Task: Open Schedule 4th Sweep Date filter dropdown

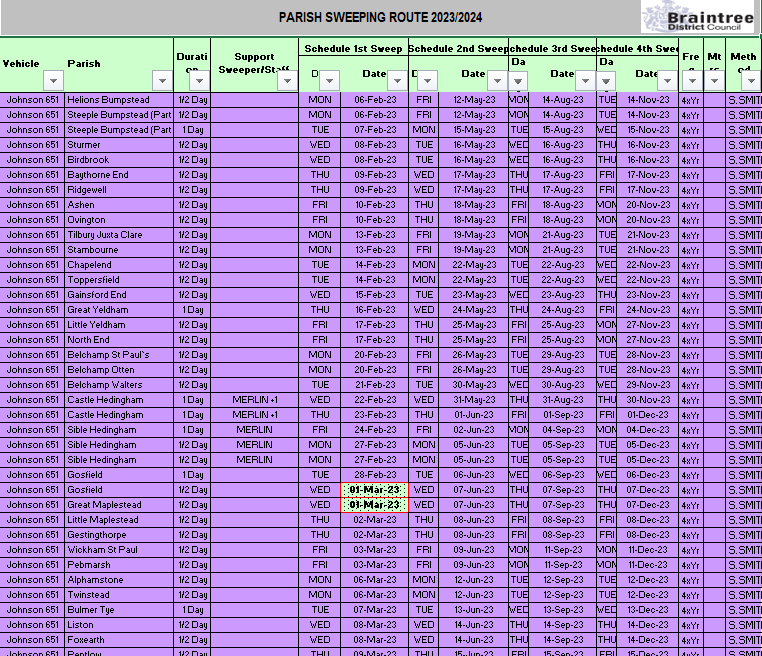Action: click(668, 80)
